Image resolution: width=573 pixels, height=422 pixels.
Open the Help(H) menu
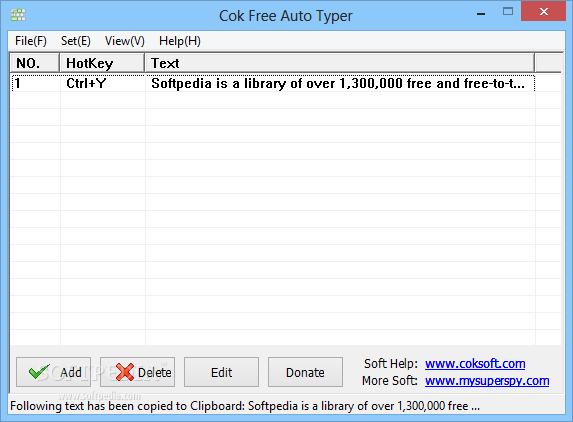point(180,41)
